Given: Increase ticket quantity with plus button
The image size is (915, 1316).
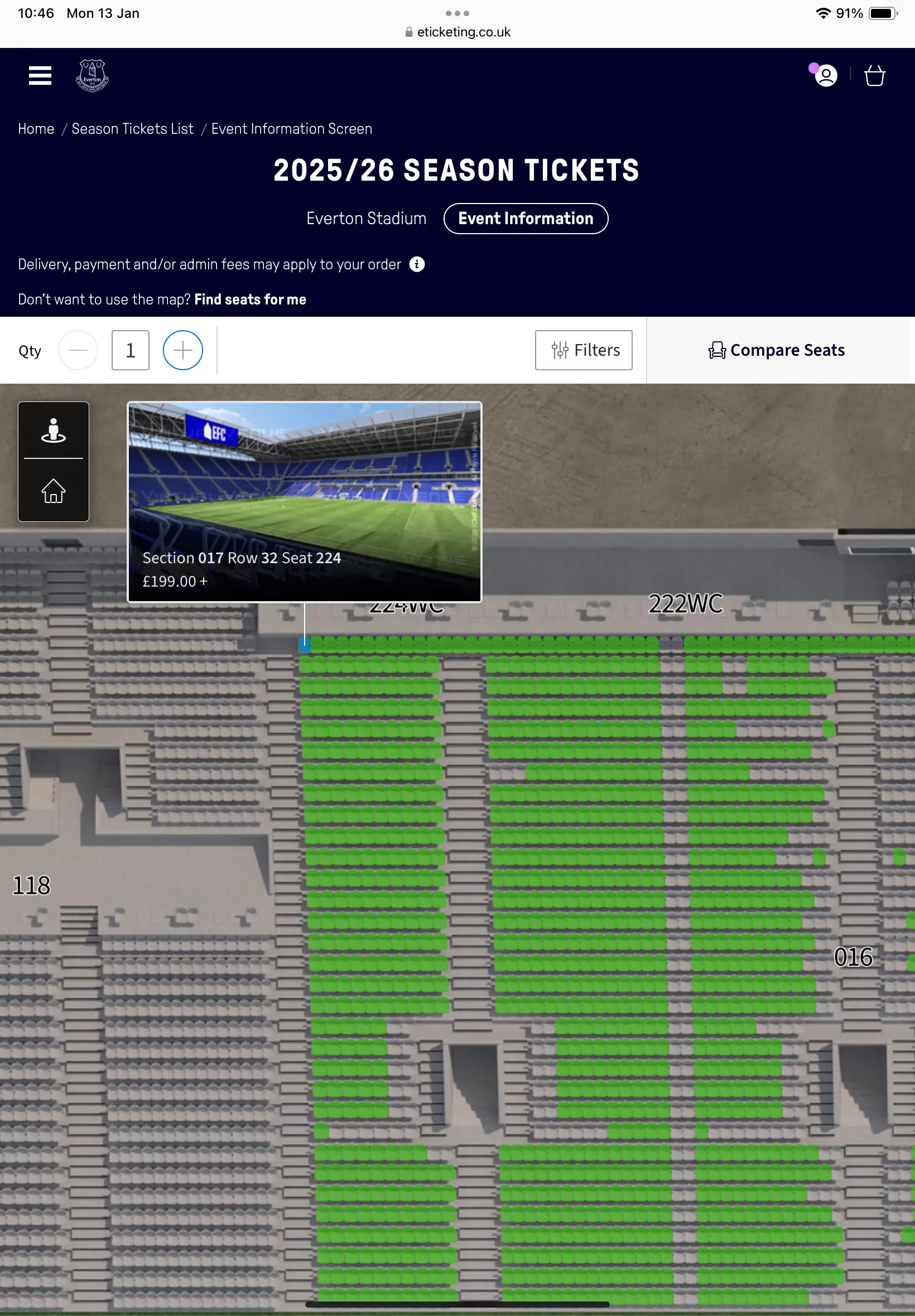Looking at the screenshot, I should pyautogui.click(x=183, y=350).
